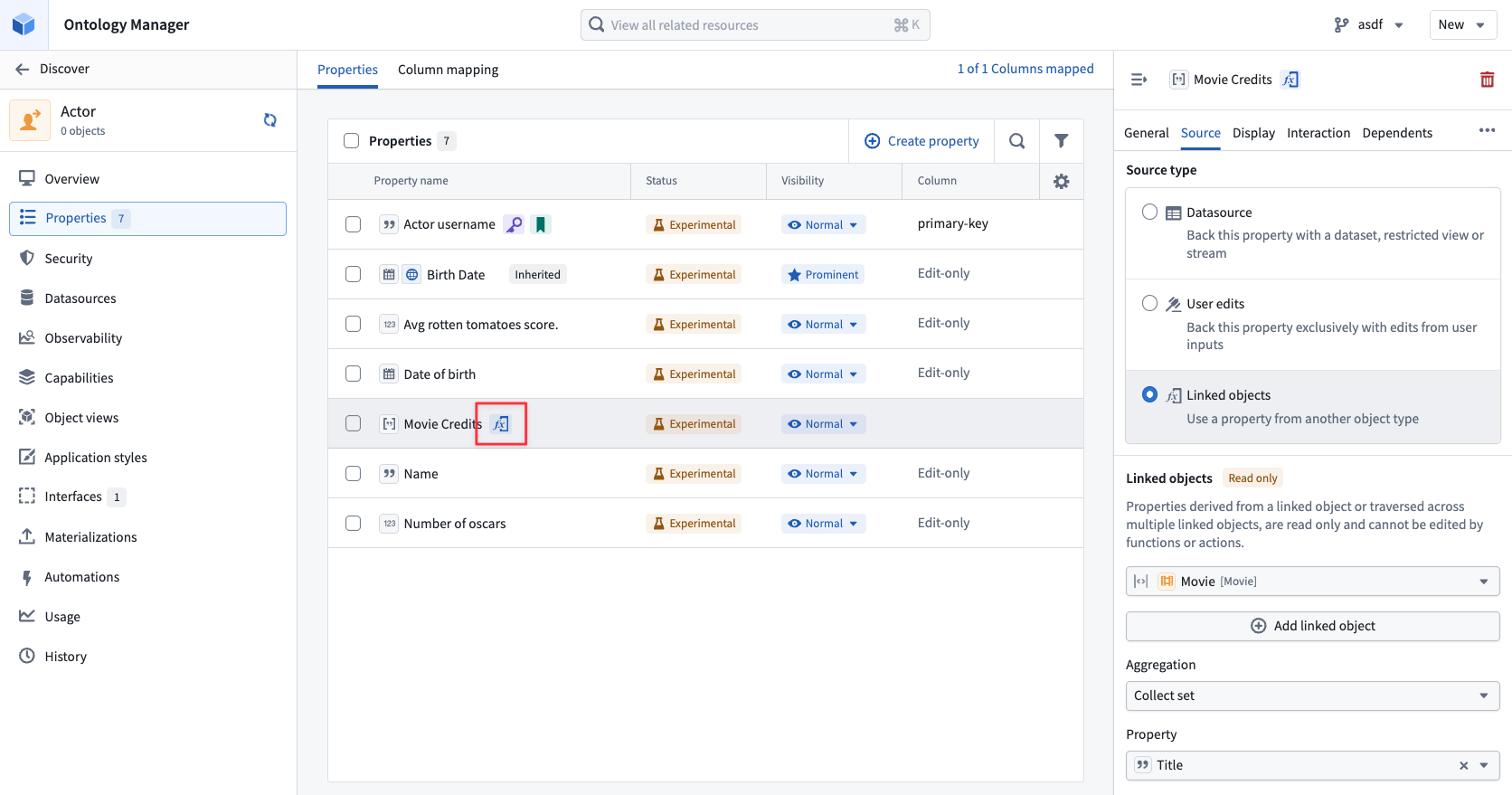Check the Number of oscars row checkbox

click(x=354, y=524)
